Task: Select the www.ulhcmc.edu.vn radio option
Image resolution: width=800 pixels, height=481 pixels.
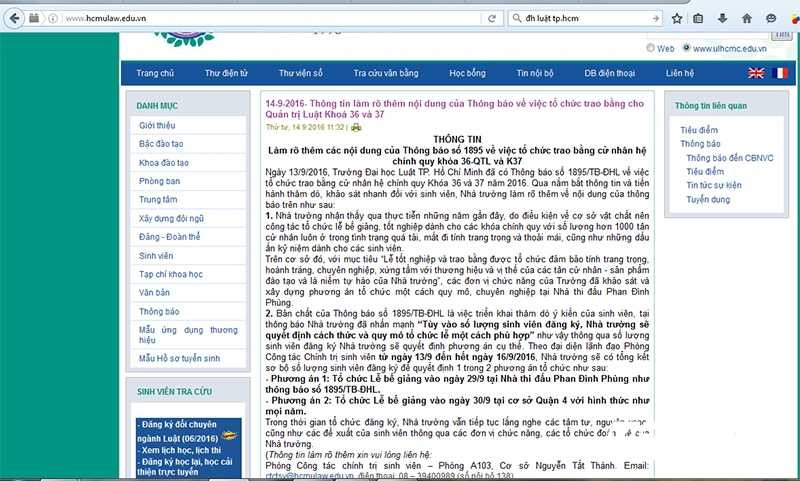Action: point(686,47)
